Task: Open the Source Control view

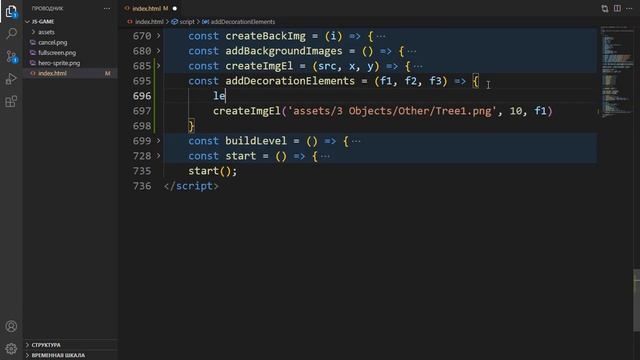Action: [11, 56]
